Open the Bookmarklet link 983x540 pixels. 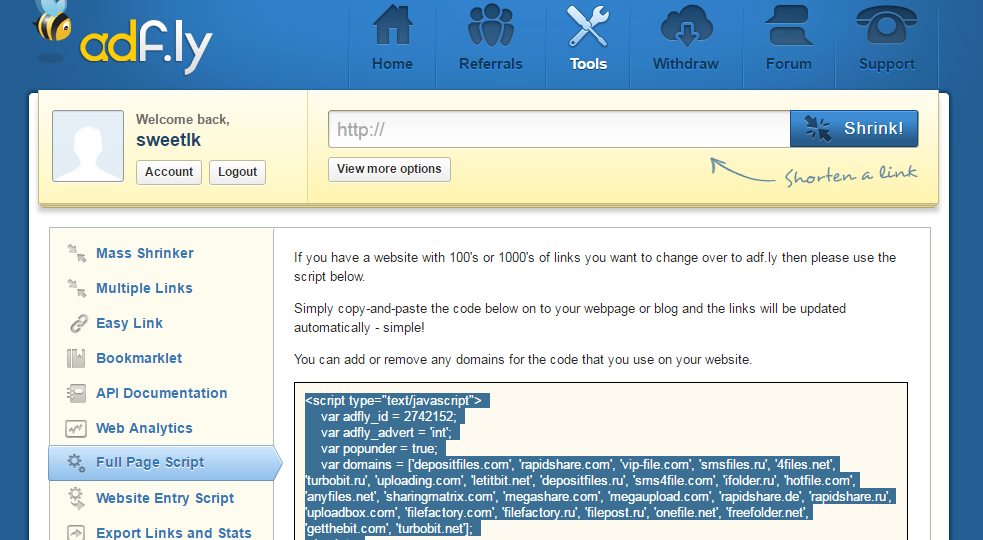pyautogui.click(x=139, y=358)
